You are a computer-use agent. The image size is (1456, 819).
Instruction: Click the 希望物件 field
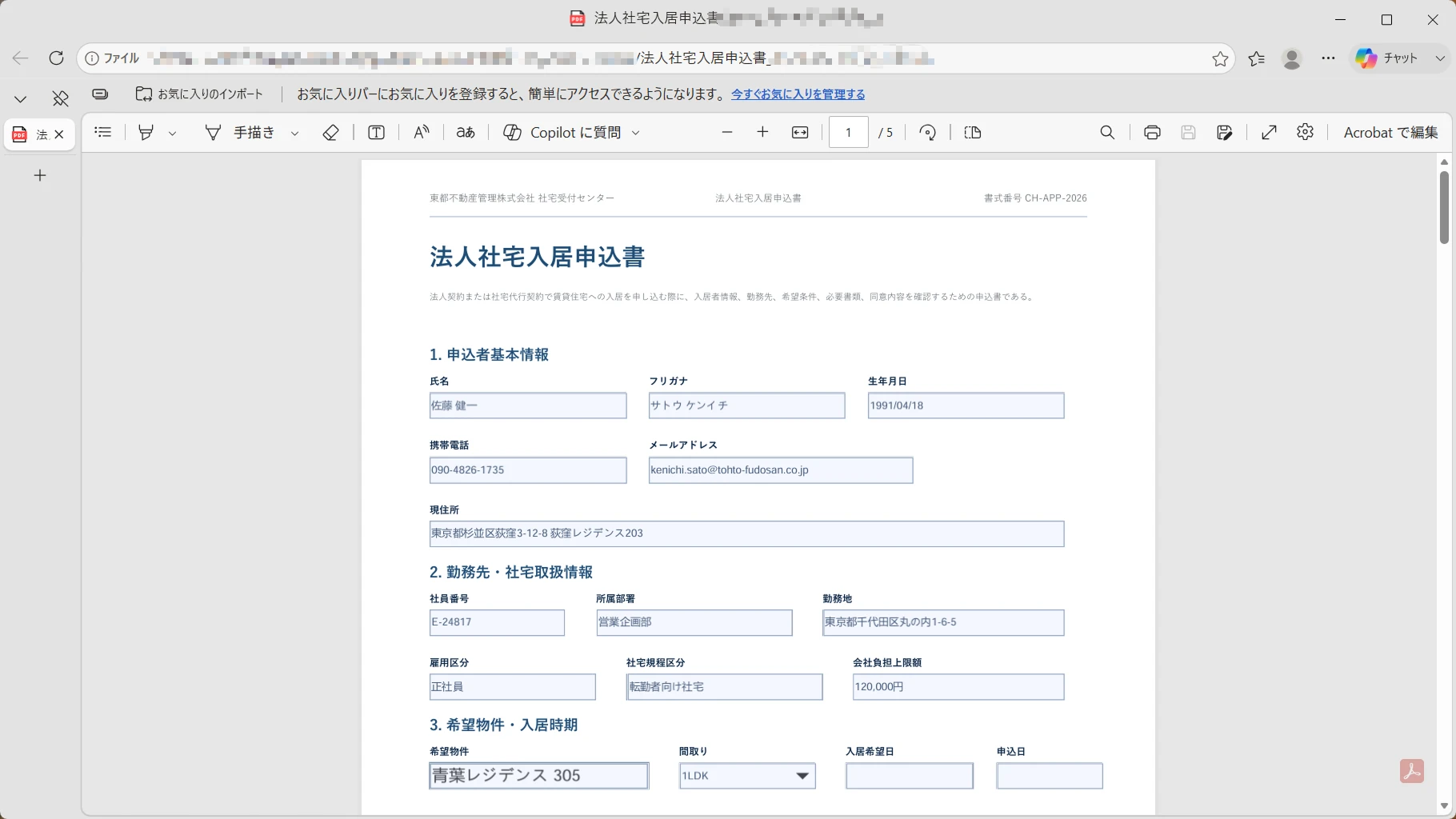click(538, 776)
